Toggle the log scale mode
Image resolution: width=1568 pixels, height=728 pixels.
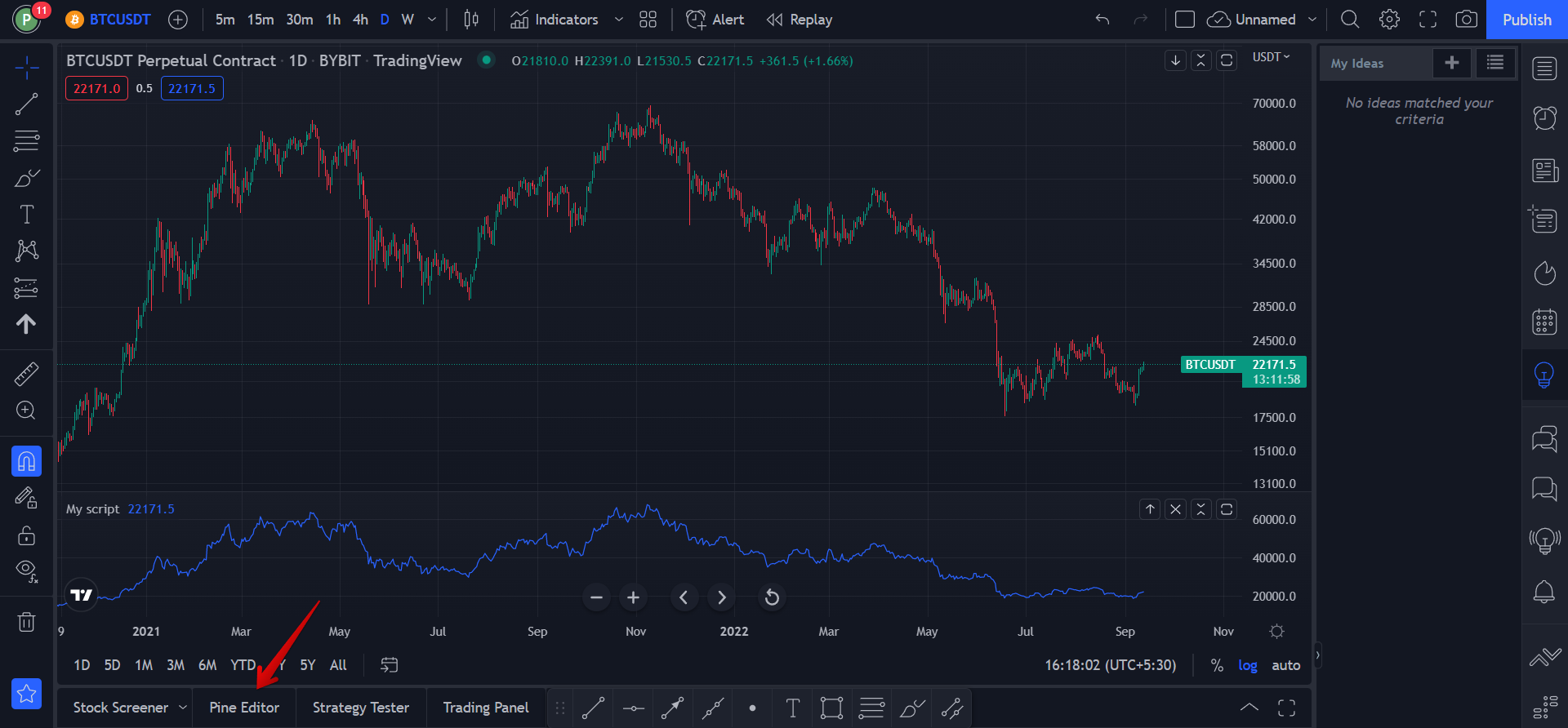click(x=1248, y=665)
